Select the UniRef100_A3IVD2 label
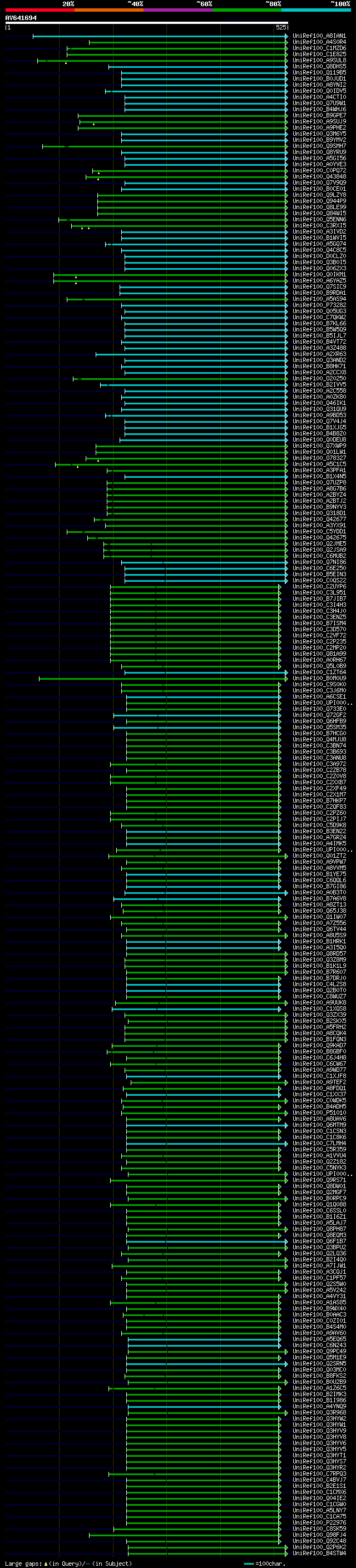356x1568 pixels. 319,231
